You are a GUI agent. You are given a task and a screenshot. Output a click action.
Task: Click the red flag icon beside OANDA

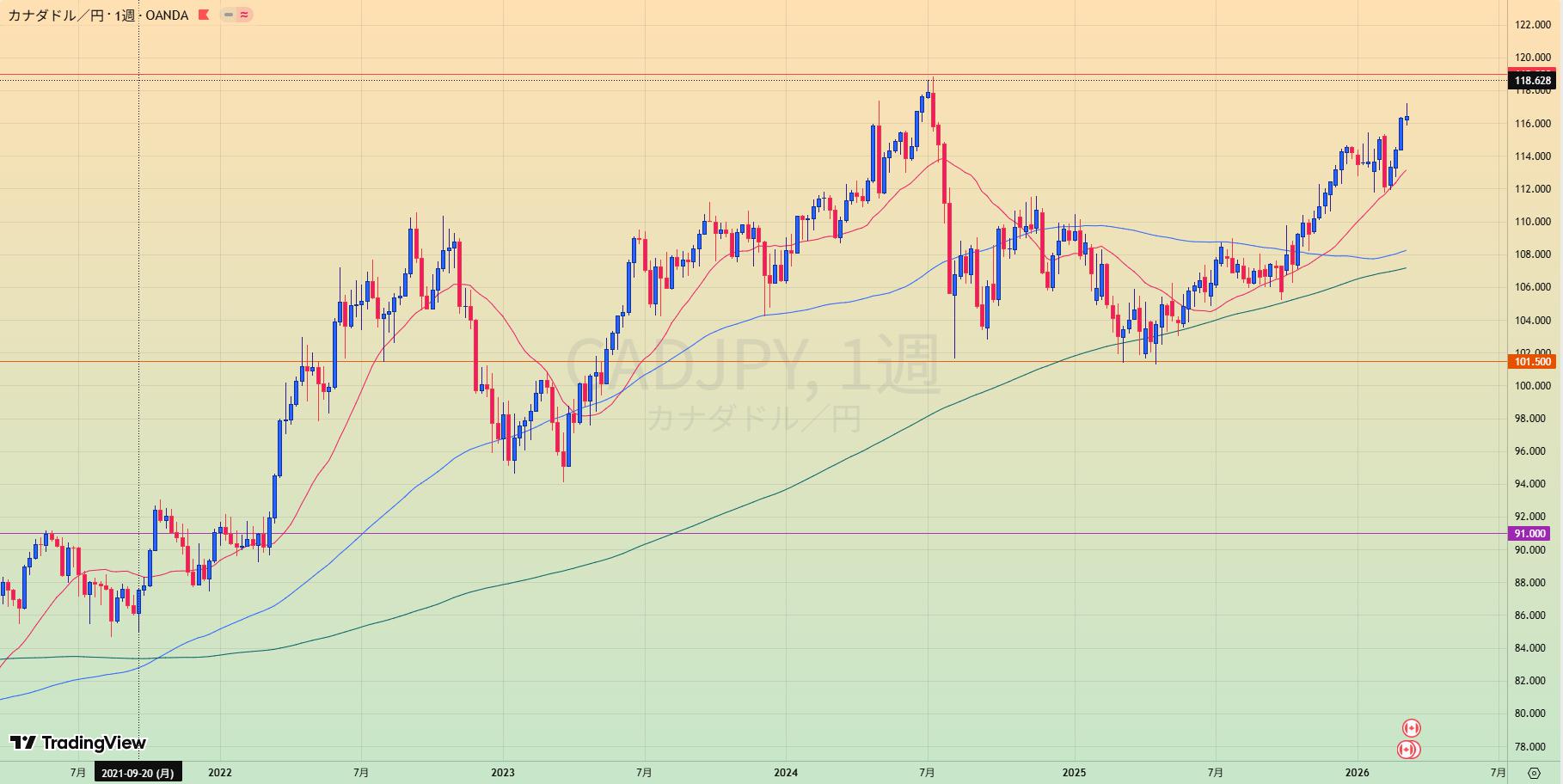(x=204, y=15)
